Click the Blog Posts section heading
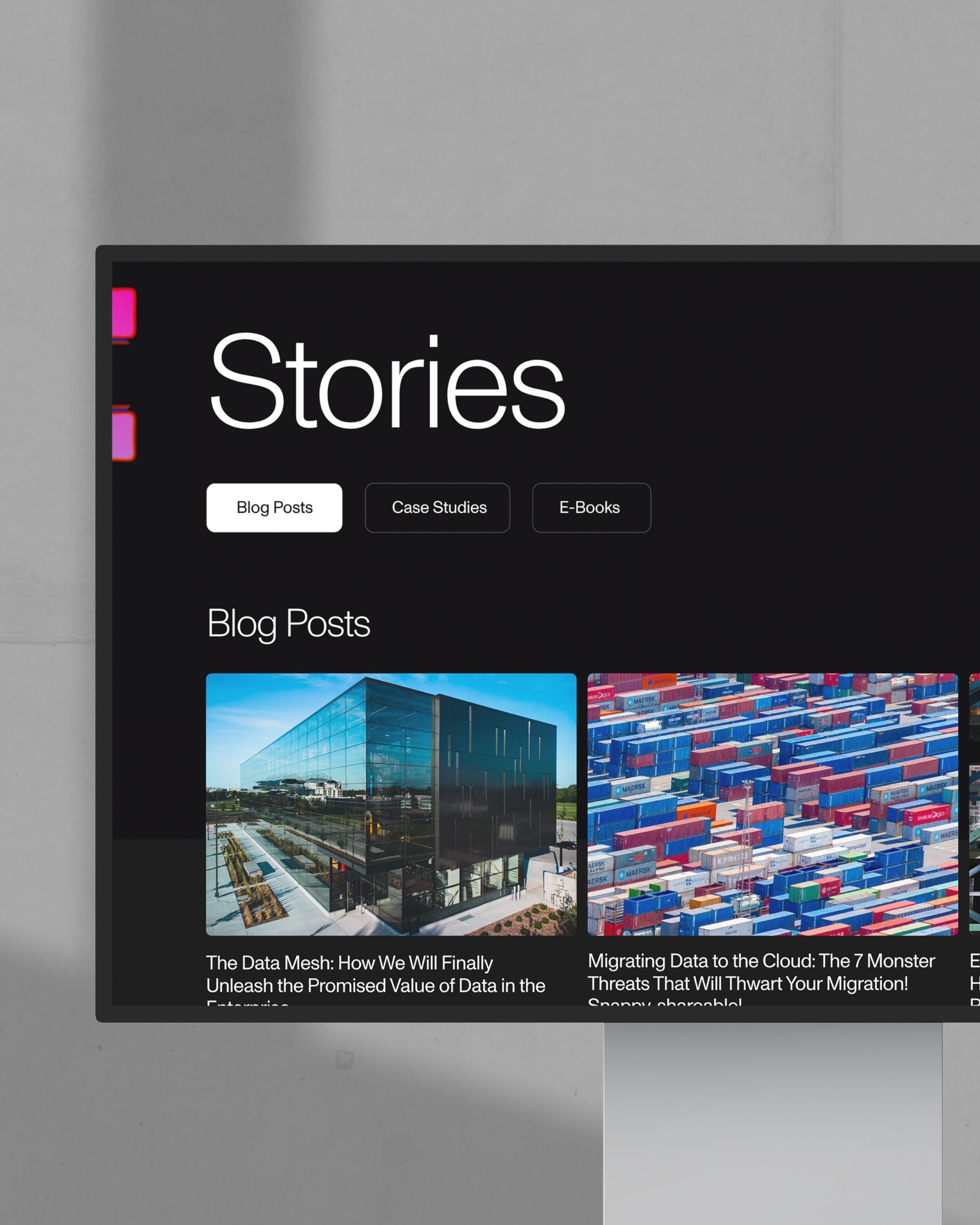980x1225 pixels. click(x=289, y=624)
